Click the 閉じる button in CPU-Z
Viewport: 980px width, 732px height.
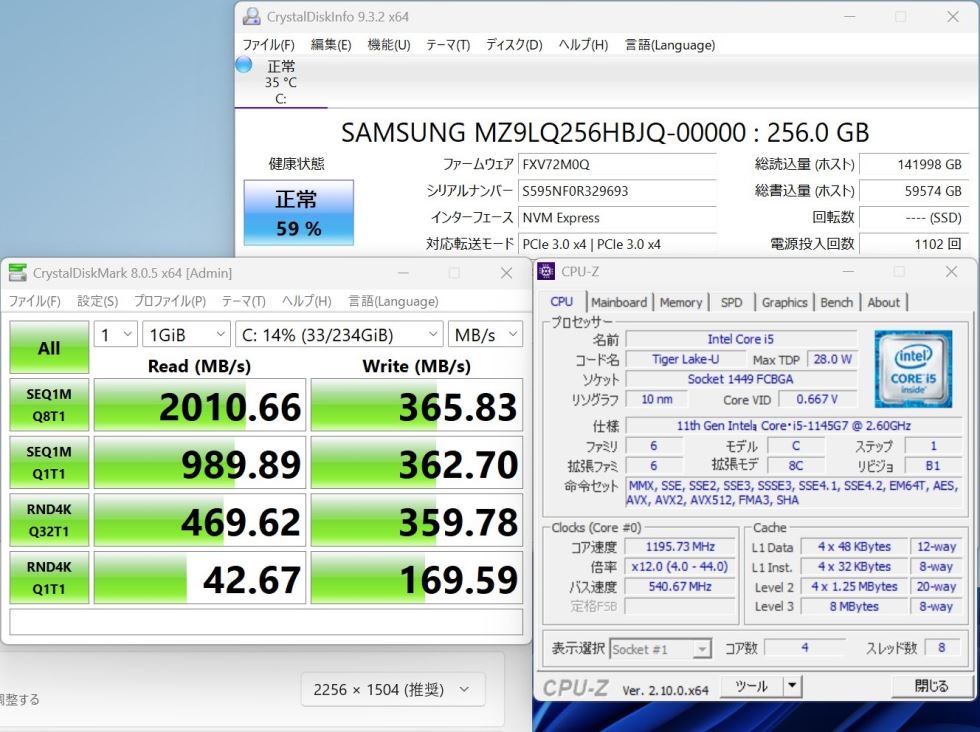click(x=931, y=686)
